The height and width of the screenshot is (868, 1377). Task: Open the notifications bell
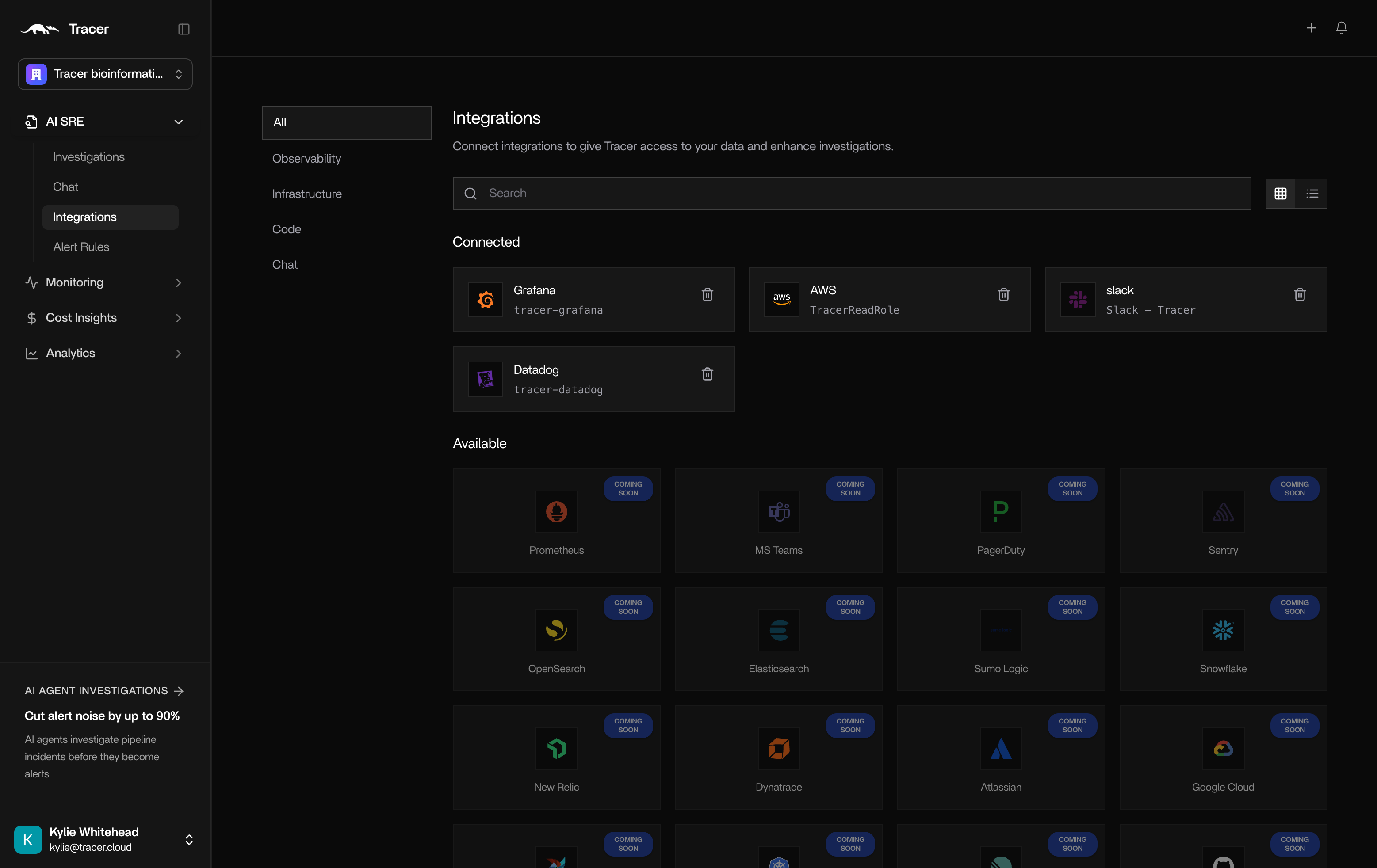click(x=1342, y=27)
